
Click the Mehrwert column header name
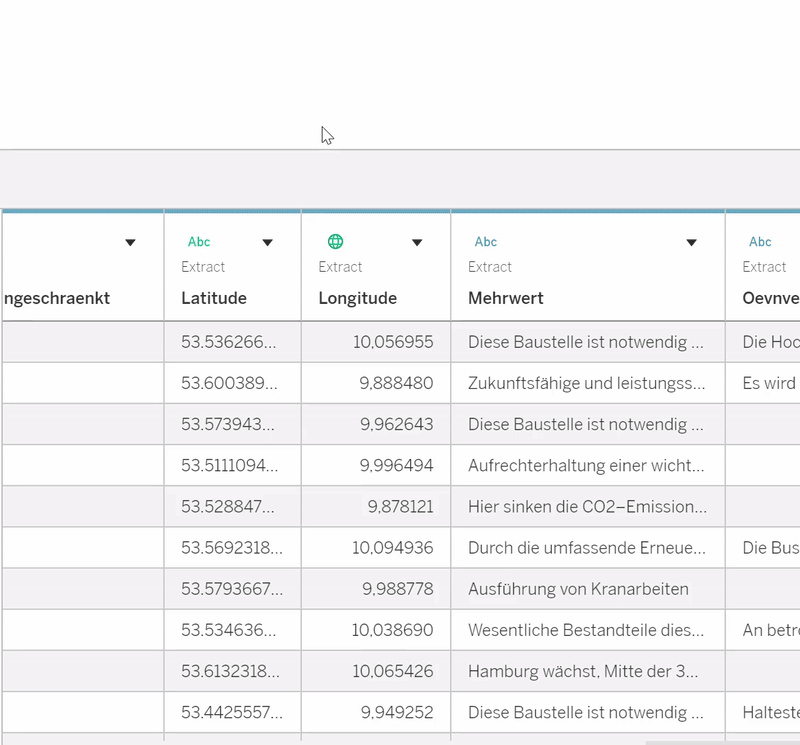click(507, 298)
